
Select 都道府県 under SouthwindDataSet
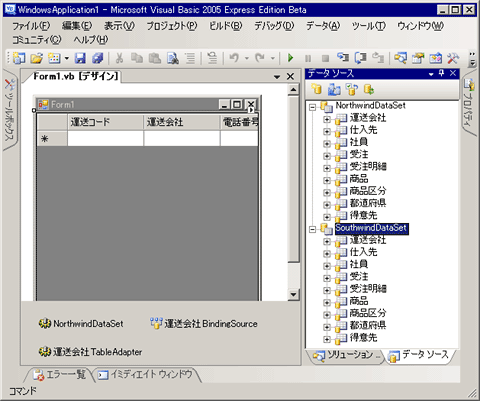click(368, 325)
